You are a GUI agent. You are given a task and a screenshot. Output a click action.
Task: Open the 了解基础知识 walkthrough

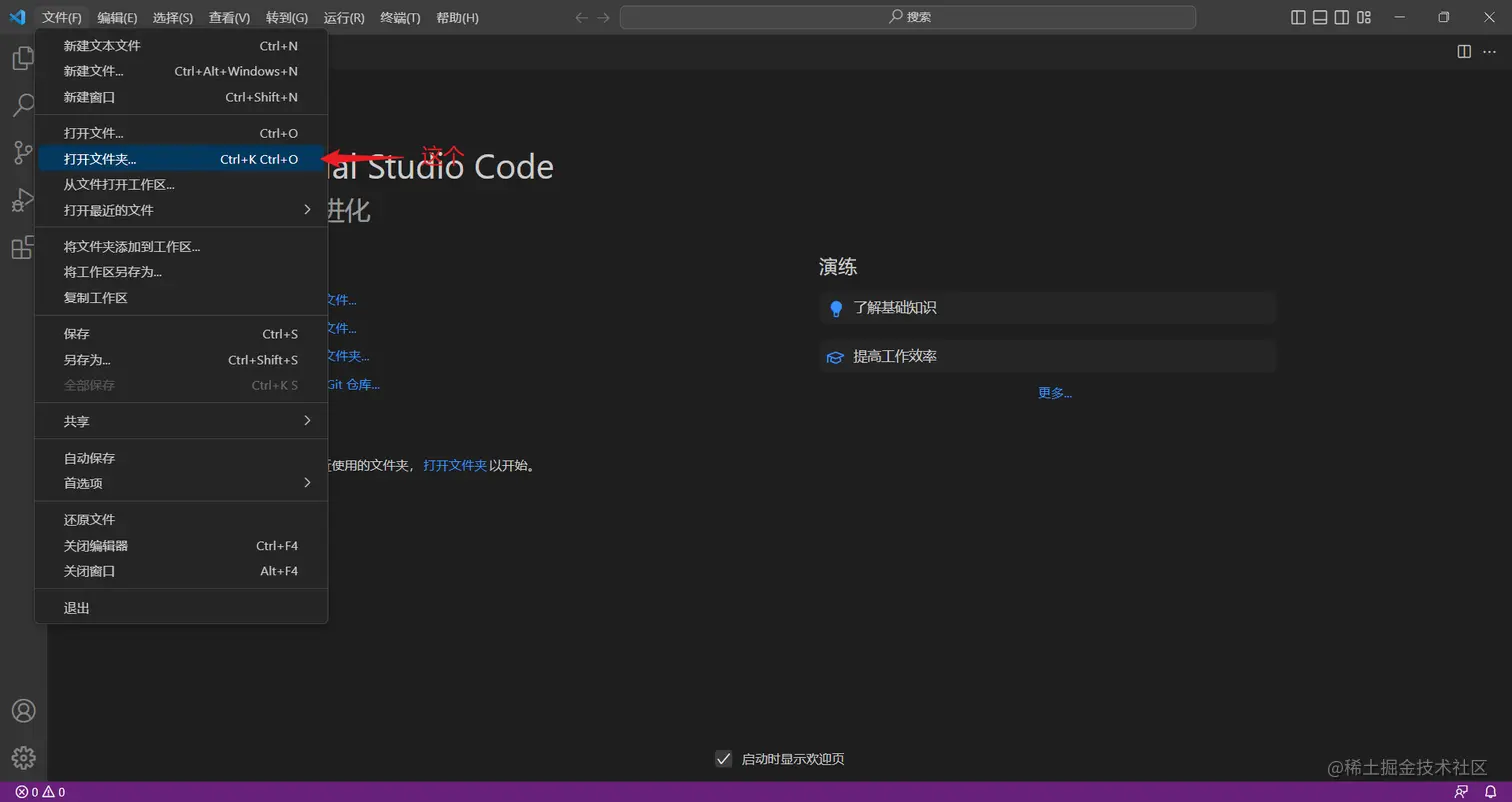[1047, 308]
